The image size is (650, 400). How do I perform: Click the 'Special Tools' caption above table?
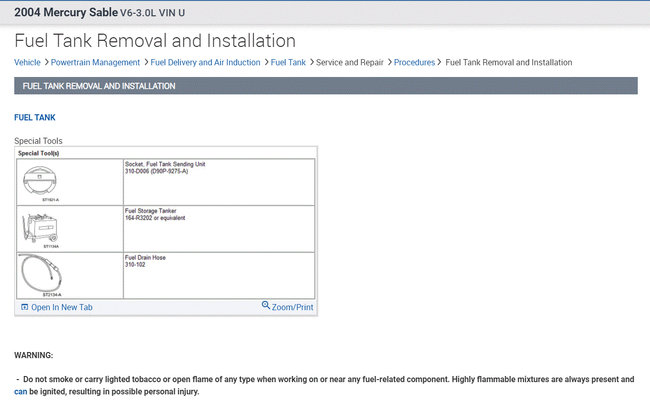click(x=38, y=141)
